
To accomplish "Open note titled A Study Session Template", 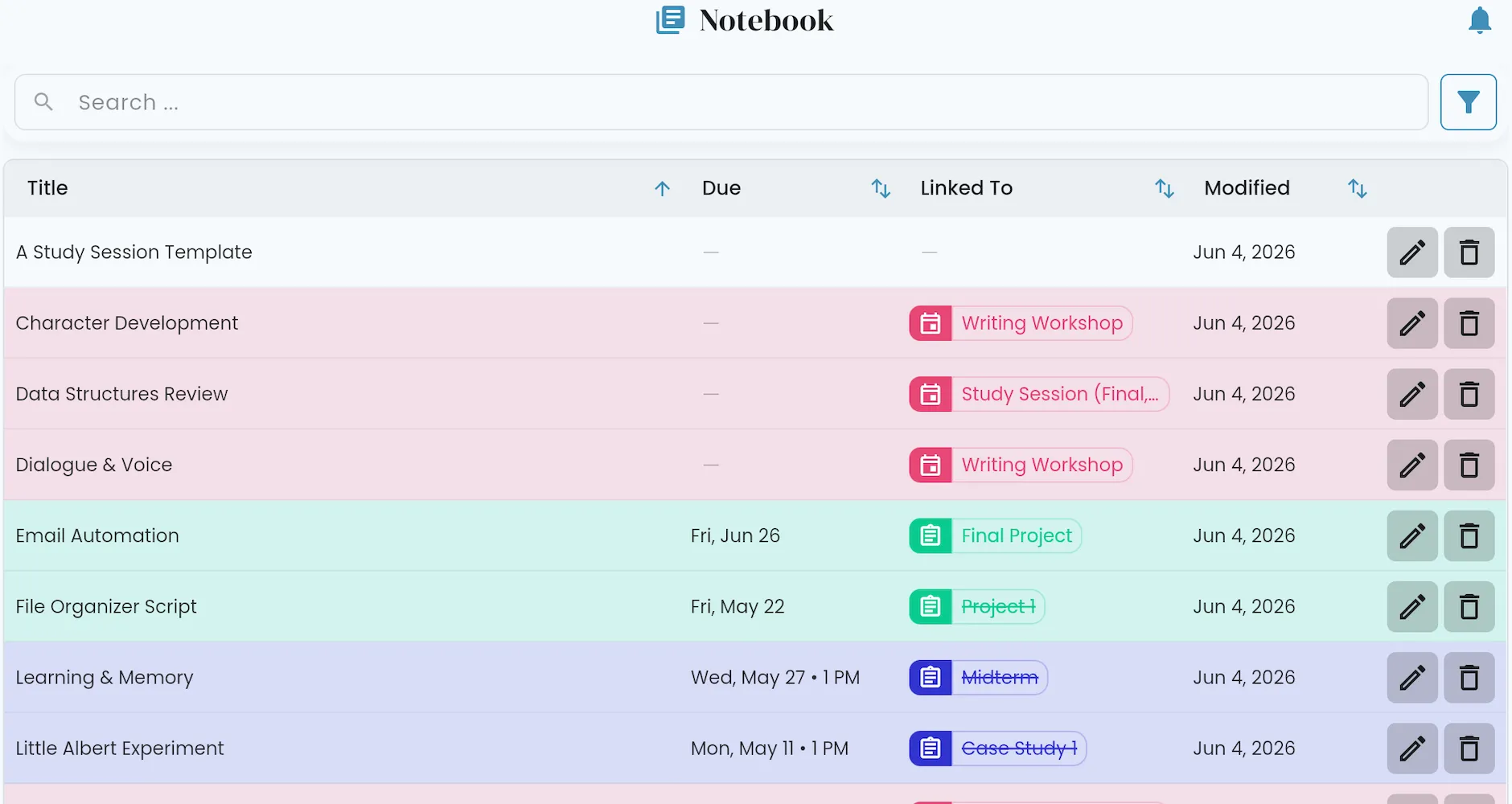I will pyautogui.click(x=134, y=252).
